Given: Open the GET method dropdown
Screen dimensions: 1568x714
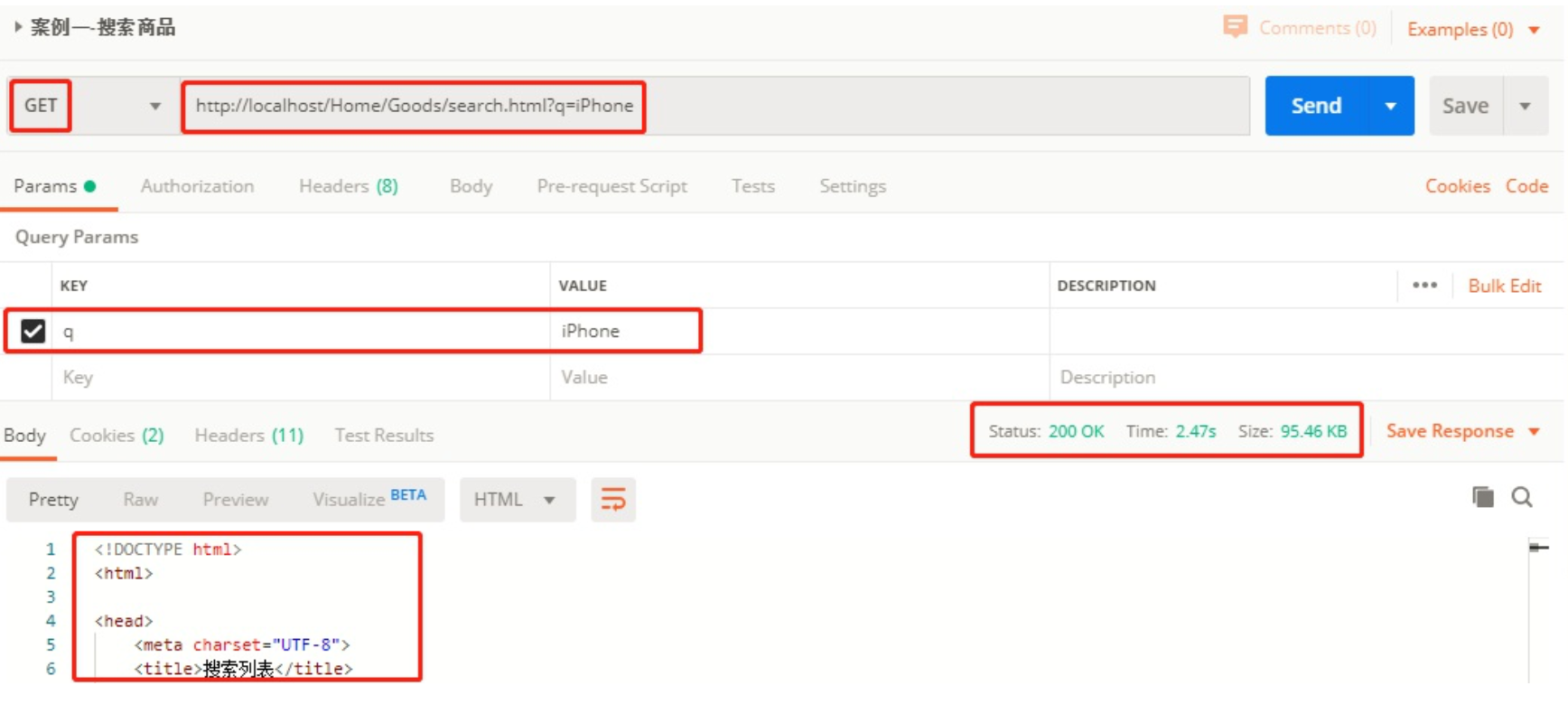Looking at the screenshot, I should coord(154,106).
